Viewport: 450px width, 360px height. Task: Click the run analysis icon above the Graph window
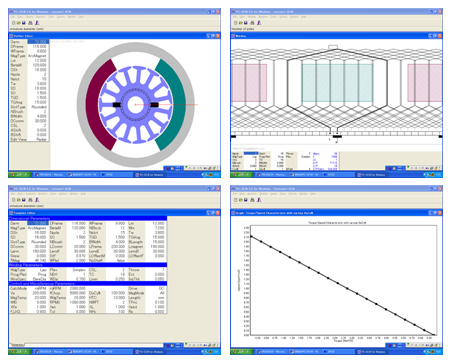pyautogui.click(x=259, y=200)
